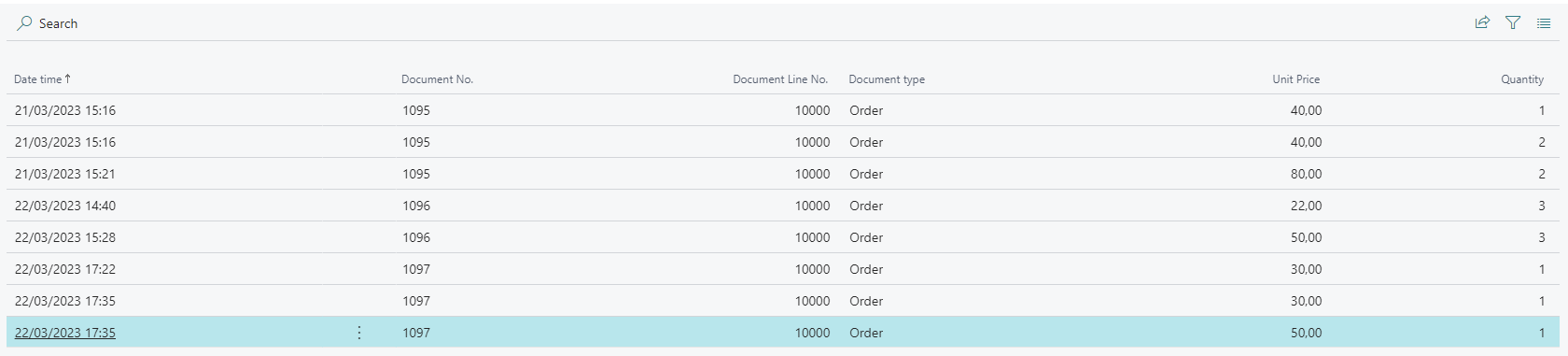
Task: Click the Order type in the 14:40 row
Action: [866, 206]
